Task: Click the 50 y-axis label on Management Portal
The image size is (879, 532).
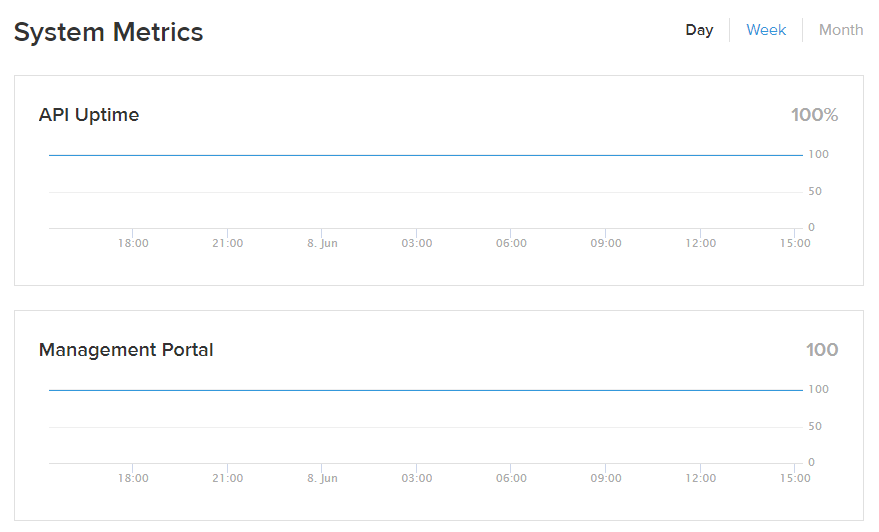Action: pos(815,426)
